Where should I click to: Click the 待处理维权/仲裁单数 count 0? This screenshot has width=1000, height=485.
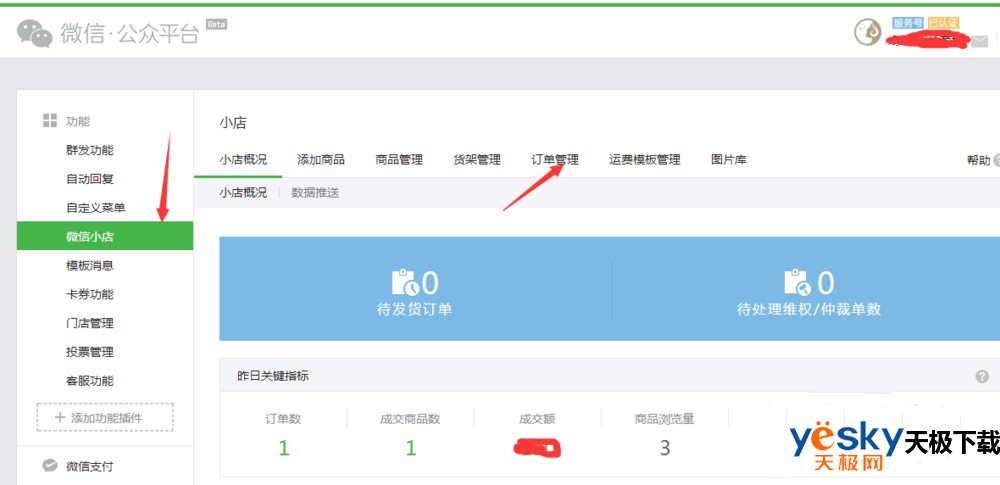826,283
